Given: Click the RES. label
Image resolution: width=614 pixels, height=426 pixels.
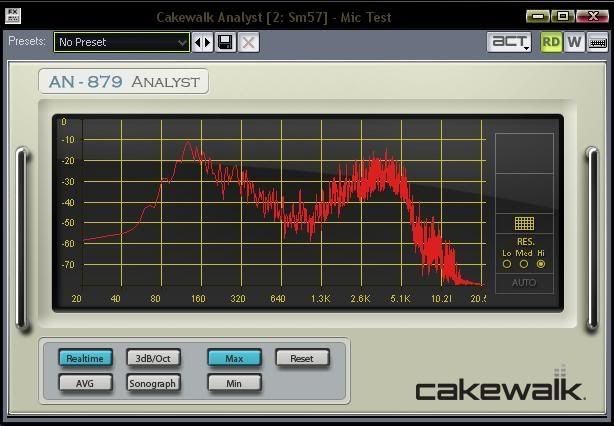Looking at the screenshot, I should [x=525, y=242].
